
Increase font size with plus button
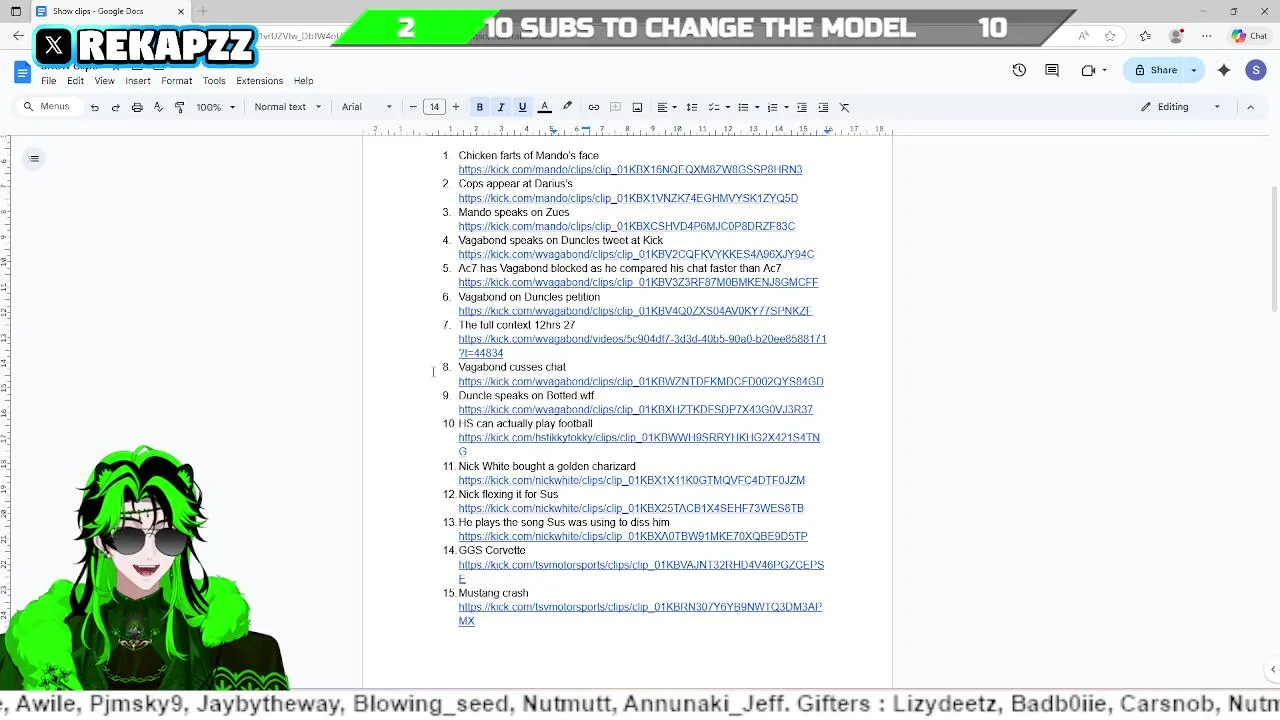456,107
